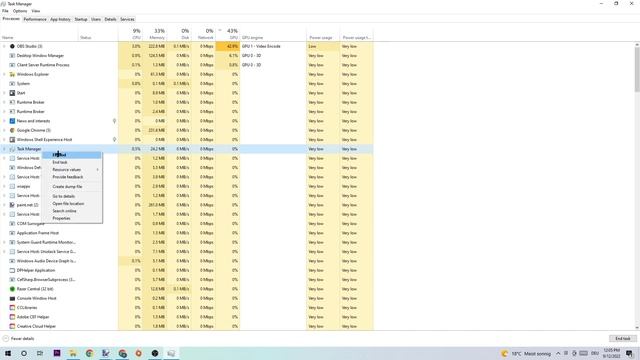Show hidden icons in system tray

coord(558,353)
